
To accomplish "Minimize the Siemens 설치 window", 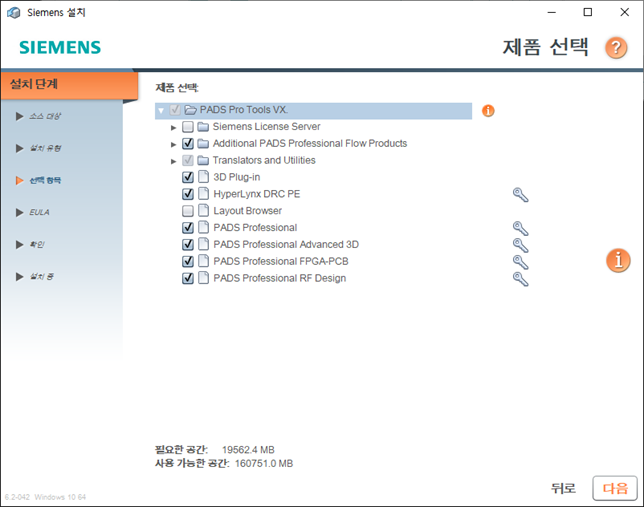I will click(552, 12).
